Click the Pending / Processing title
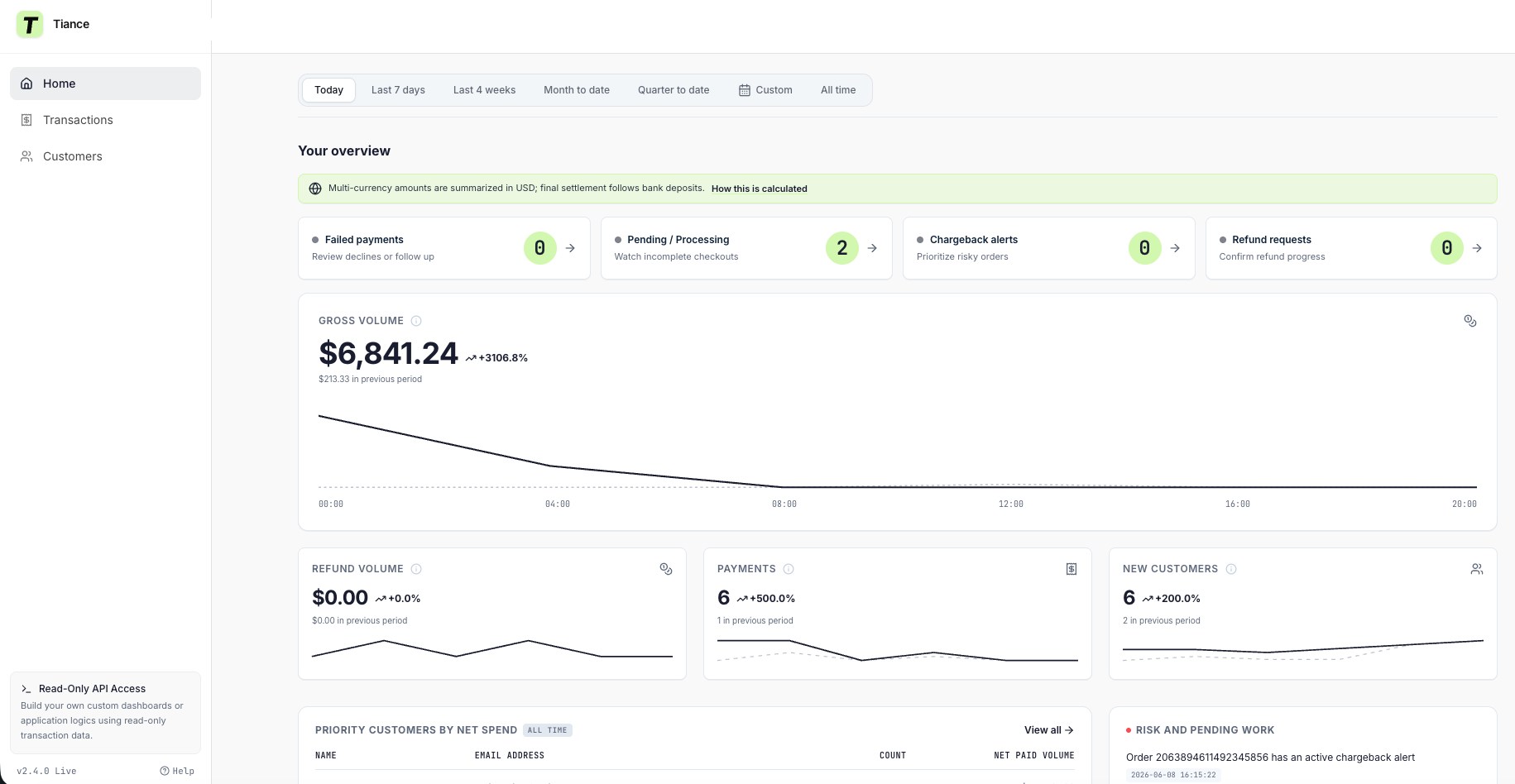 coord(678,240)
